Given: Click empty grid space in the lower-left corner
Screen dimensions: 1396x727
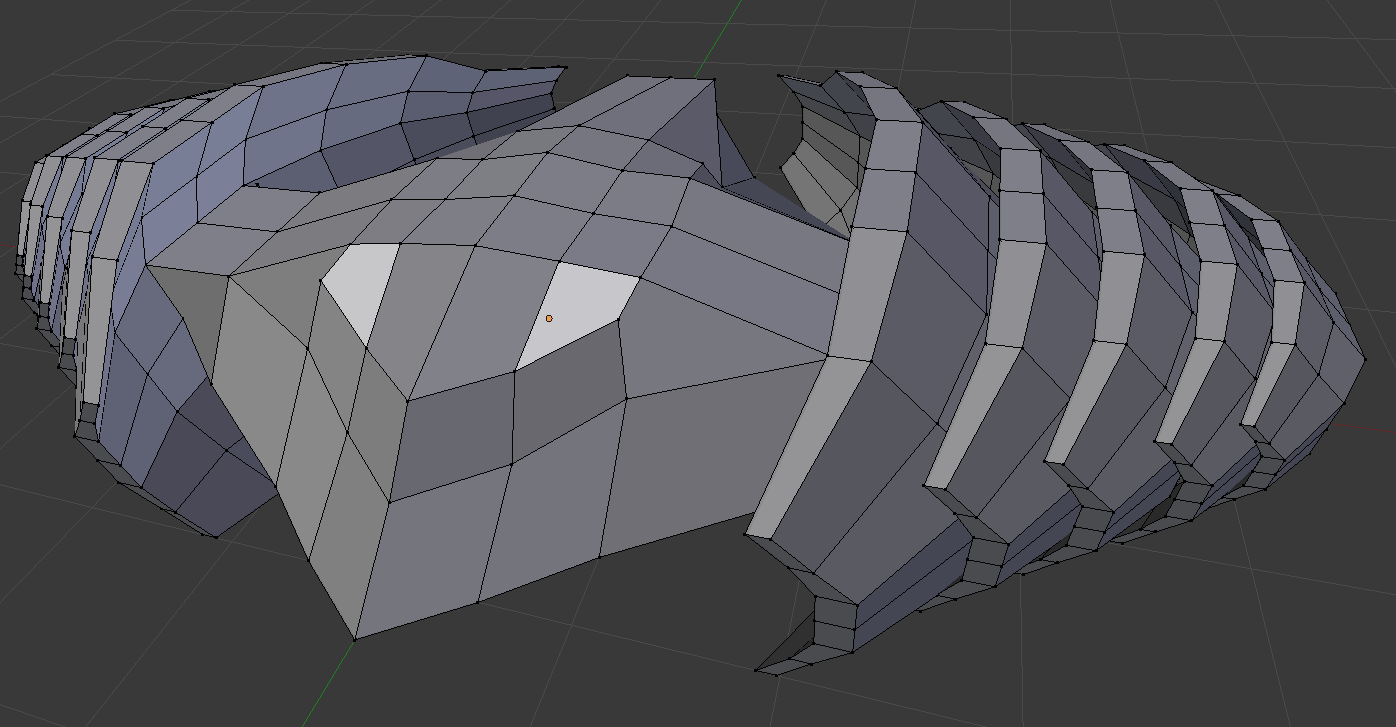Looking at the screenshot, I should pos(100,650).
